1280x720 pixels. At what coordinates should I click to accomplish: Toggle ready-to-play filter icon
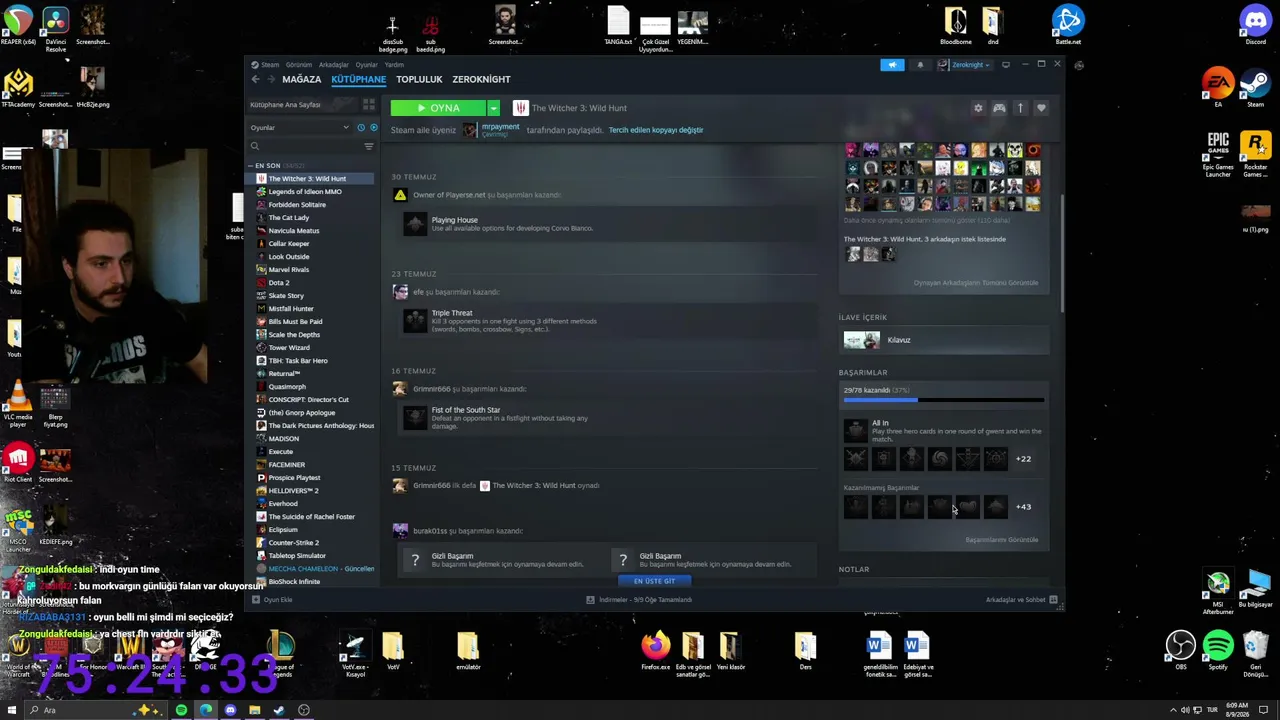(374, 127)
